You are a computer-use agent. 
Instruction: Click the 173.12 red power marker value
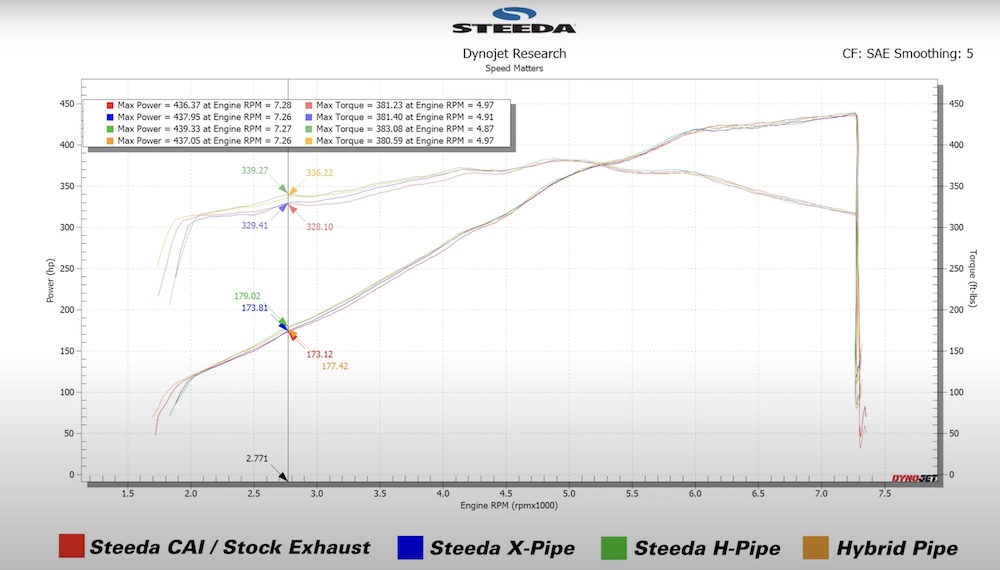320,354
